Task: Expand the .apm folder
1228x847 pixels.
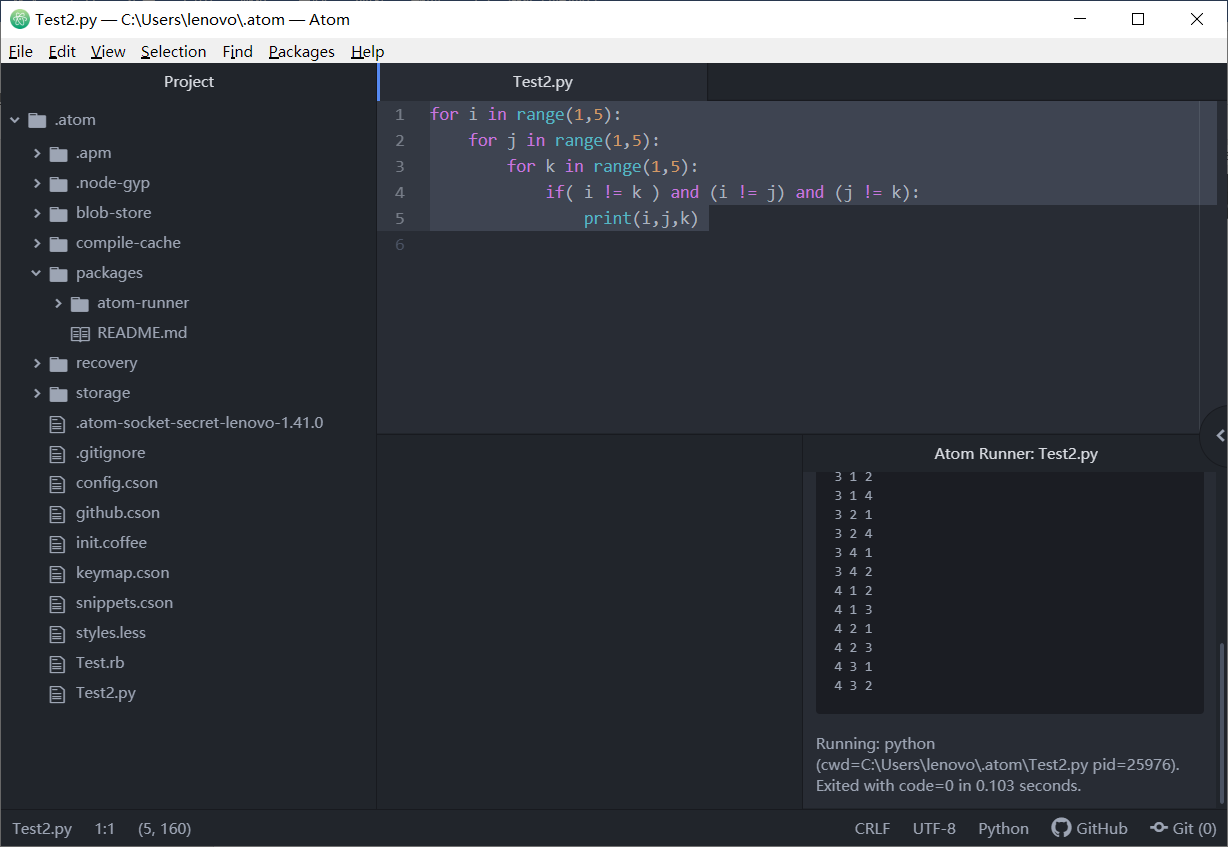Action: (37, 152)
